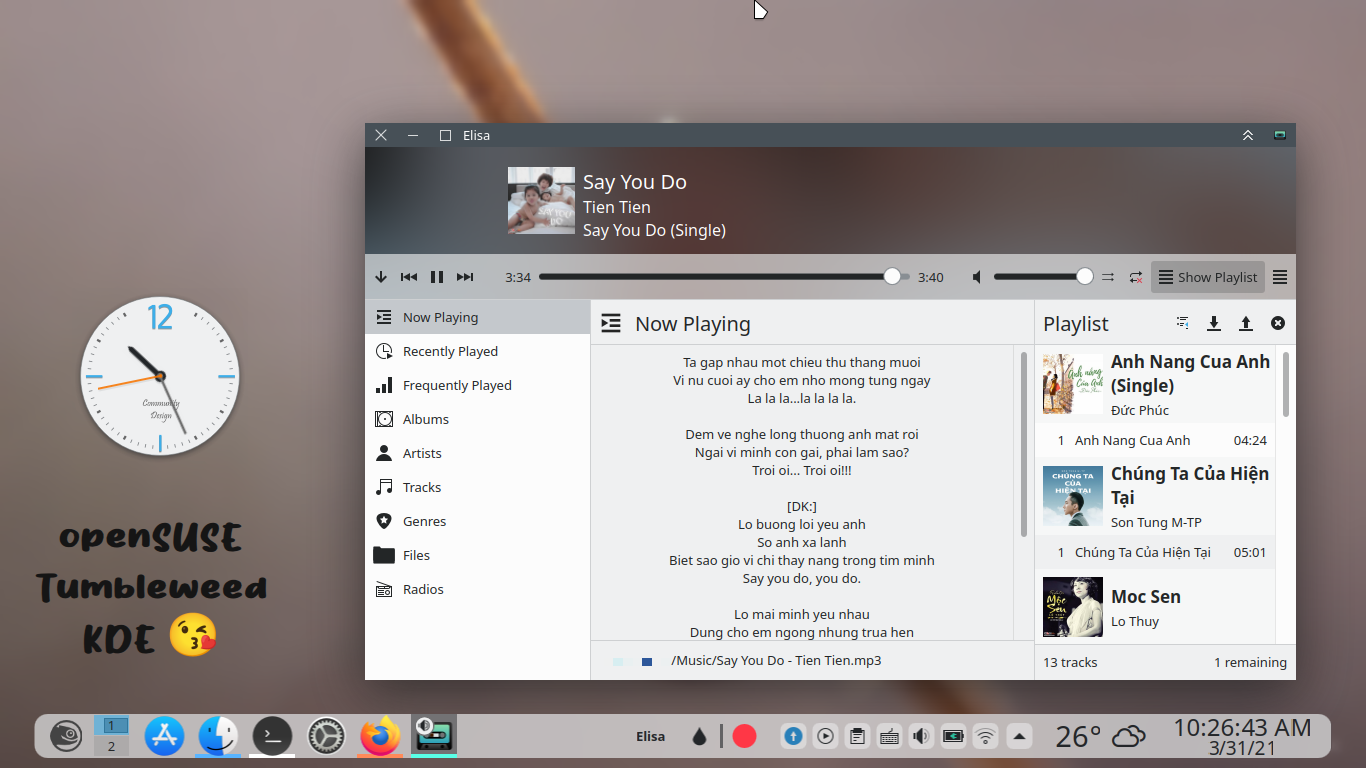This screenshot has width=1366, height=768.
Task: Open the Files browser view
Action: point(478,555)
